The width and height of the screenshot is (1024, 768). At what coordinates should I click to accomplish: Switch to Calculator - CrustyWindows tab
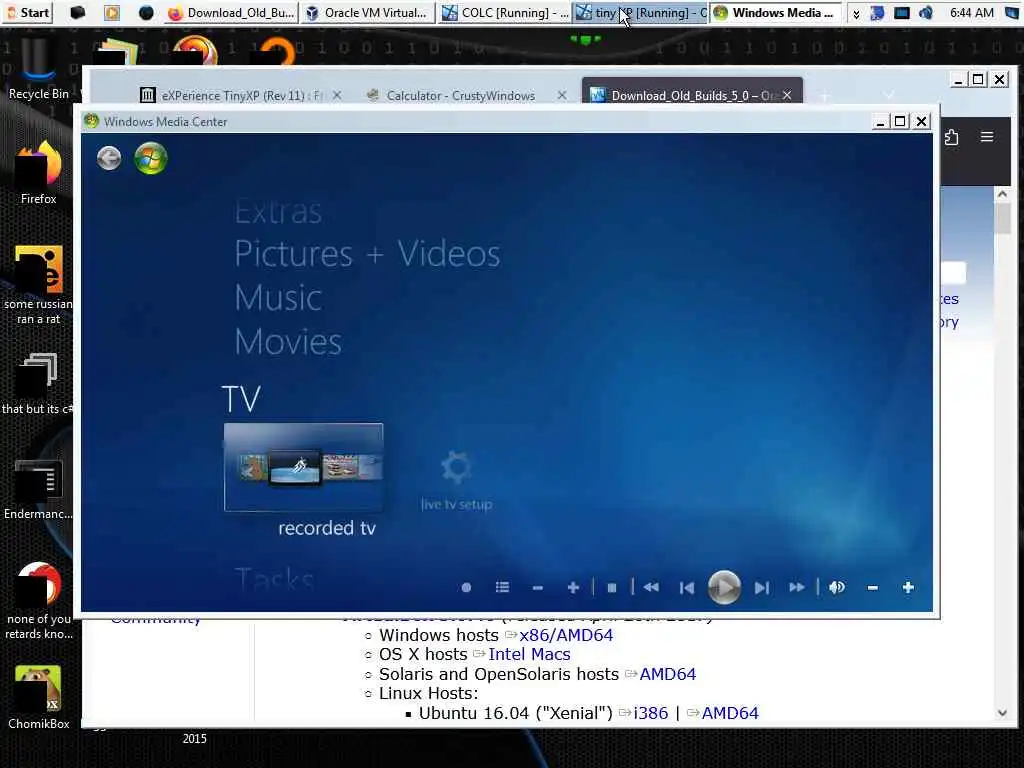click(x=460, y=95)
